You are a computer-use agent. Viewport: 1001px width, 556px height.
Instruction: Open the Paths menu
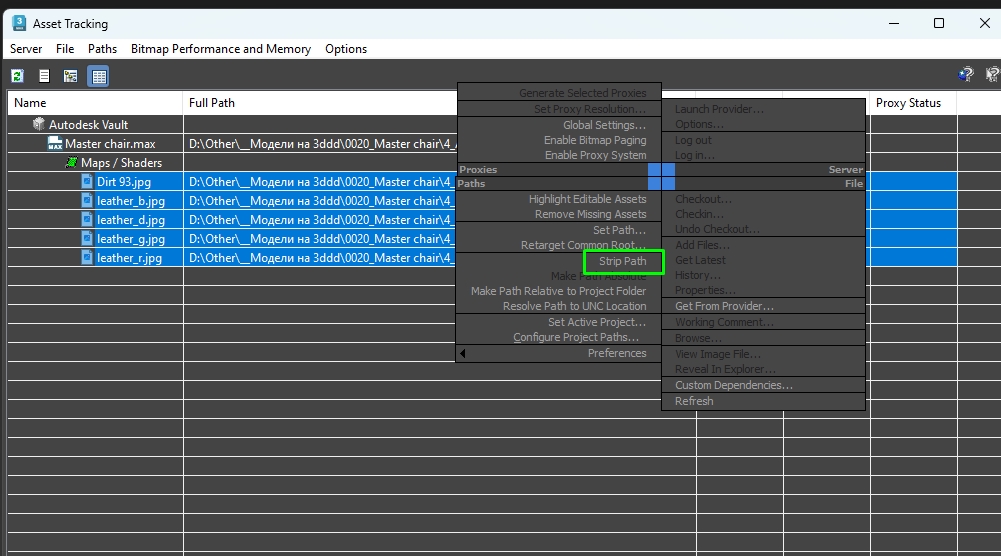point(102,49)
